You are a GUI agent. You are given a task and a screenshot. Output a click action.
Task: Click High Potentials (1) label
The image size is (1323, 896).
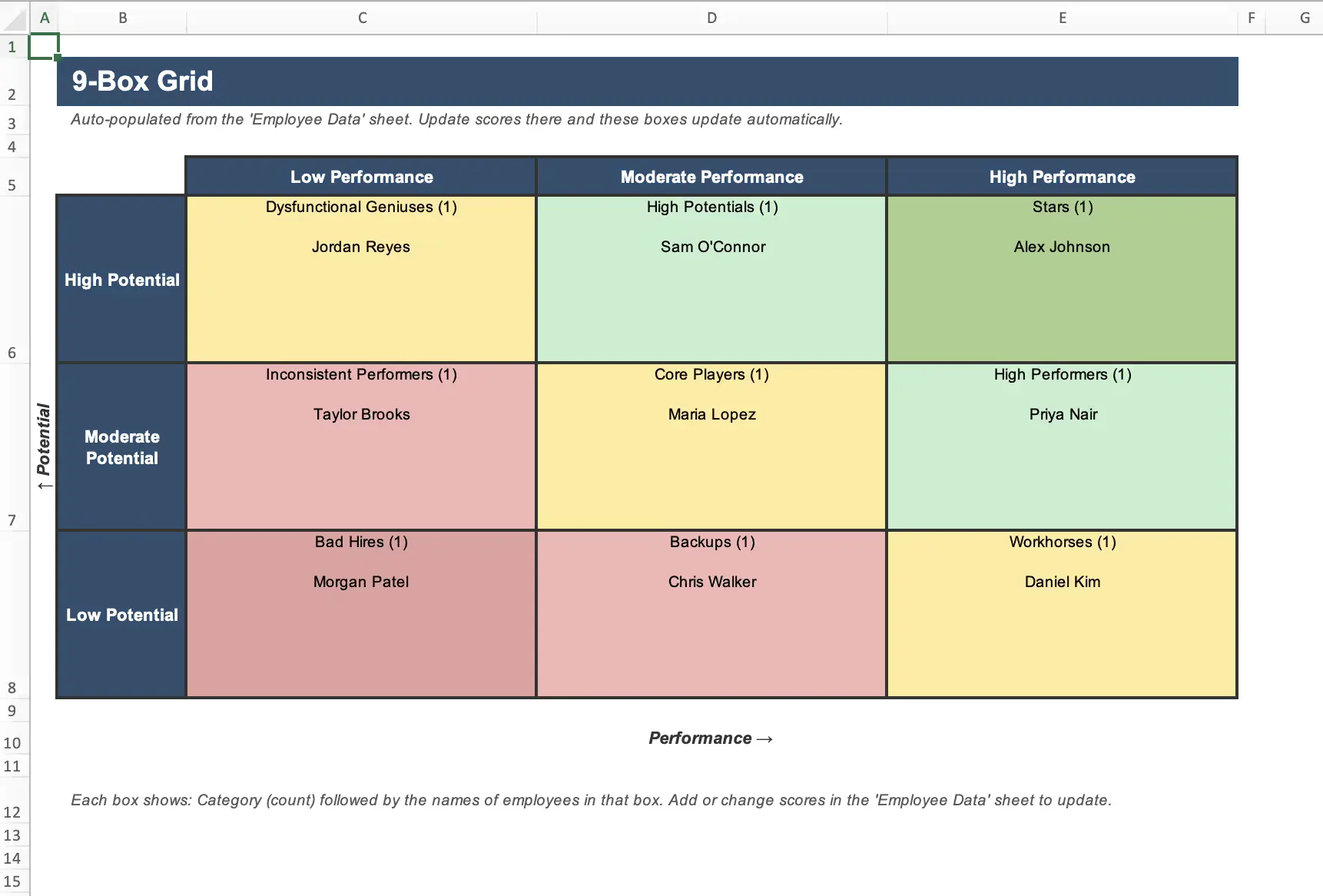click(x=712, y=207)
